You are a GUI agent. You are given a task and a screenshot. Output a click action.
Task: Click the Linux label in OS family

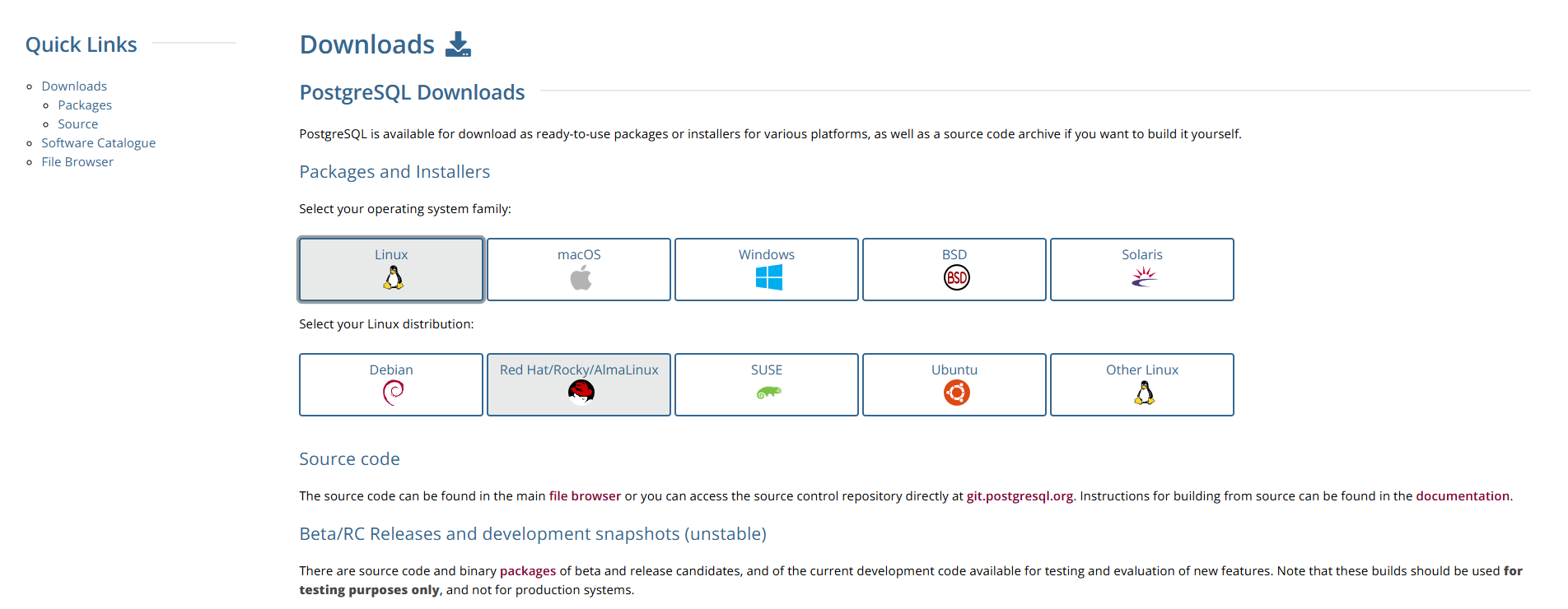pos(391,254)
